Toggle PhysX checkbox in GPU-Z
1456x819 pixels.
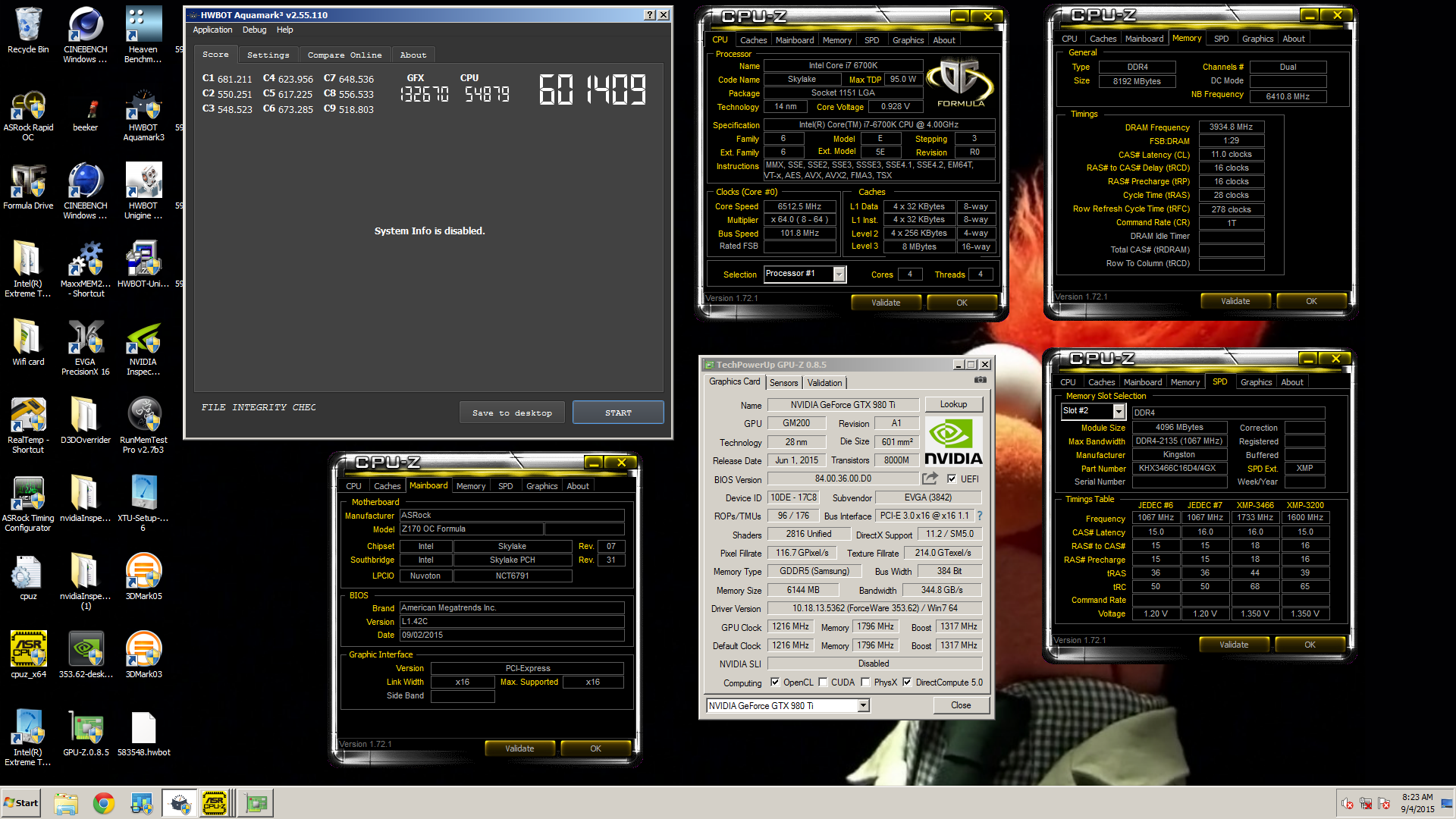tap(865, 682)
